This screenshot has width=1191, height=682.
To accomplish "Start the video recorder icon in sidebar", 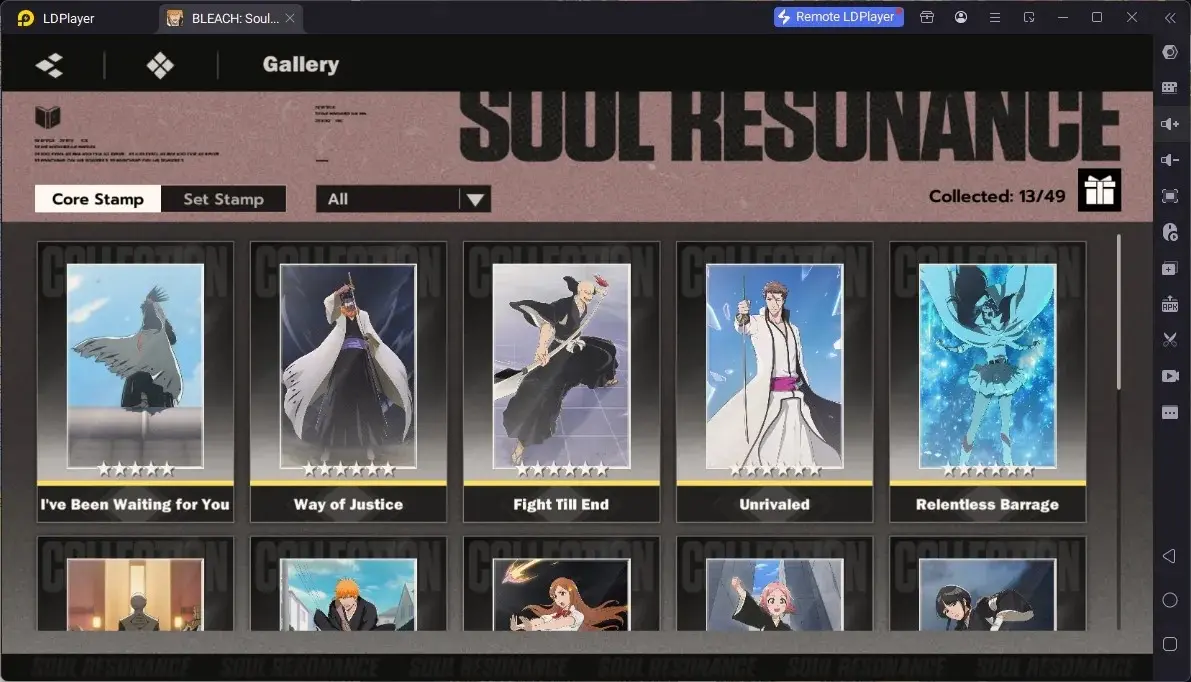I will 1170,376.
